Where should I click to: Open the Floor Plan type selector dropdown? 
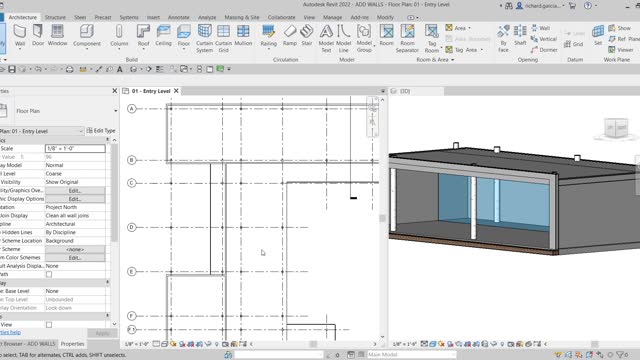(x=116, y=111)
